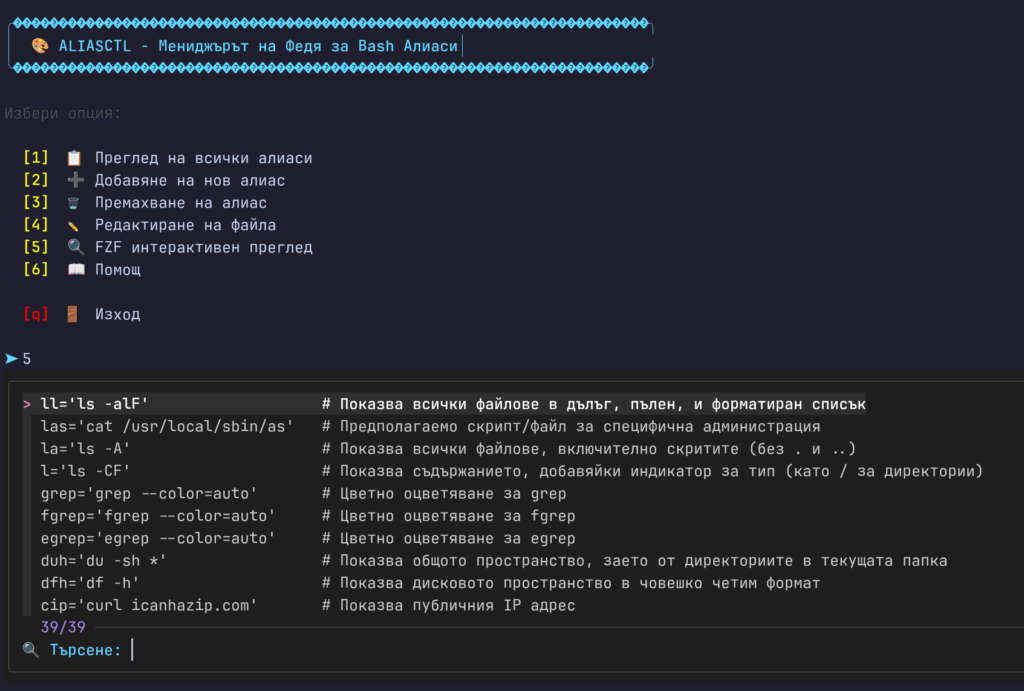This screenshot has height=691, width=1024.
Task: Click the clipboard icon for alias overview
Action: click(73, 158)
